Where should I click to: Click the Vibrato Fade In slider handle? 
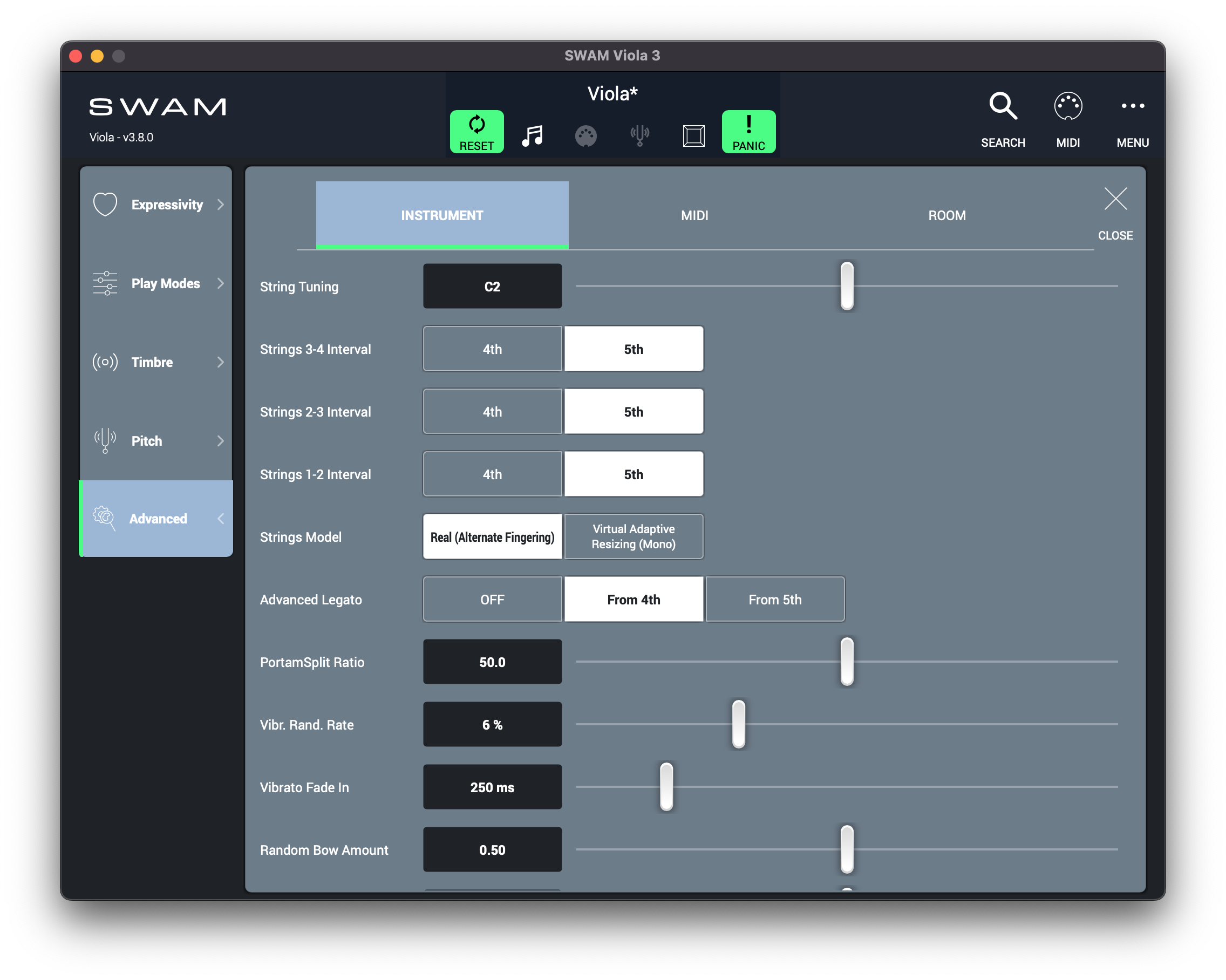(x=666, y=787)
